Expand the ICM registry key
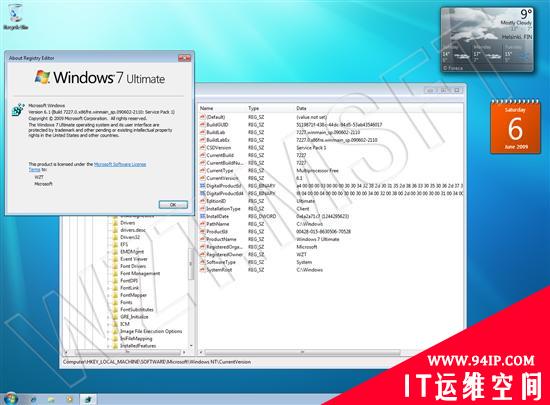 point(108,324)
